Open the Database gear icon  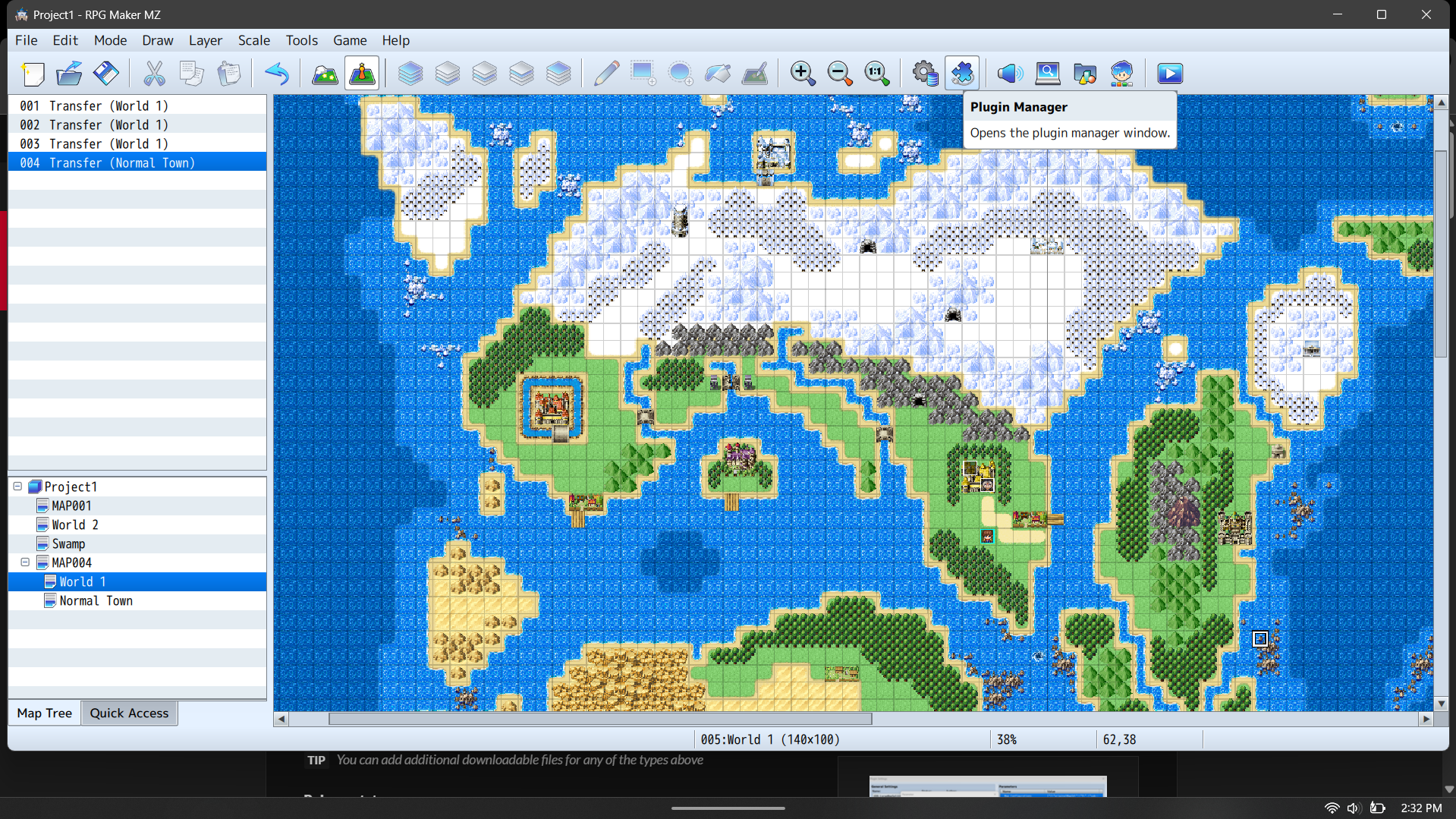click(x=925, y=74)
